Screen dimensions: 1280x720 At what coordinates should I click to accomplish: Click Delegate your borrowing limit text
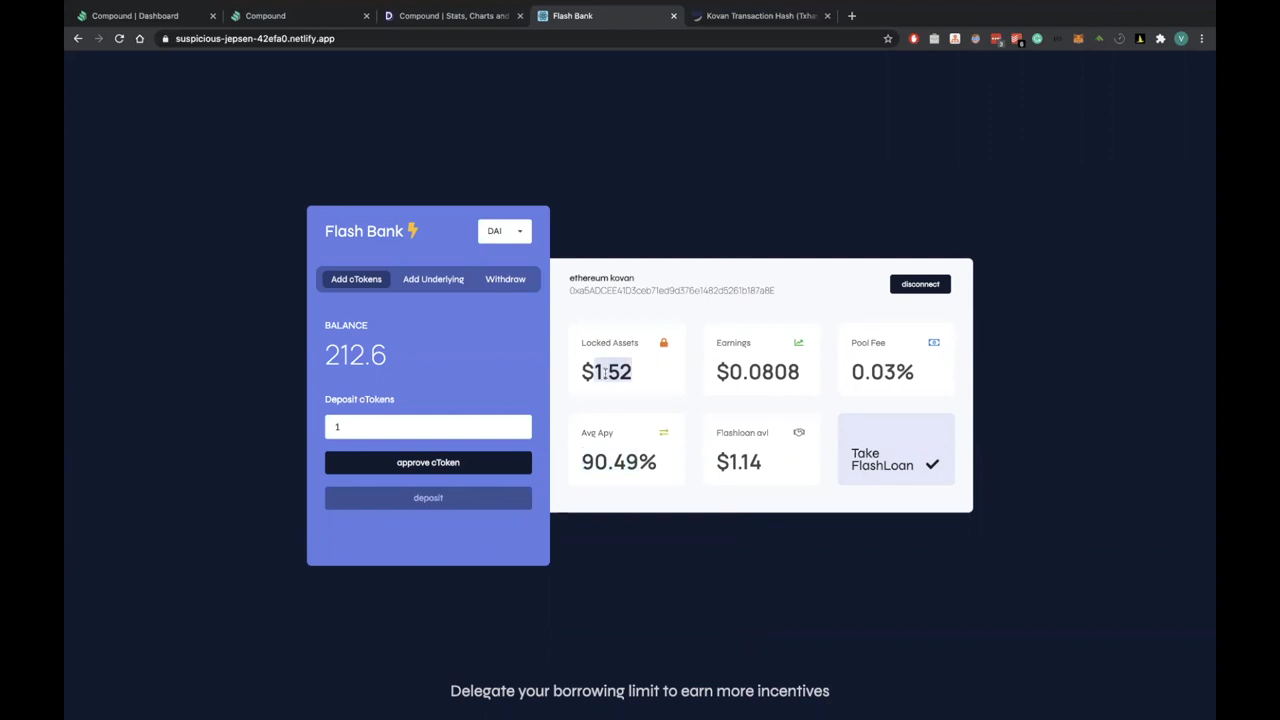coord(640,691)
